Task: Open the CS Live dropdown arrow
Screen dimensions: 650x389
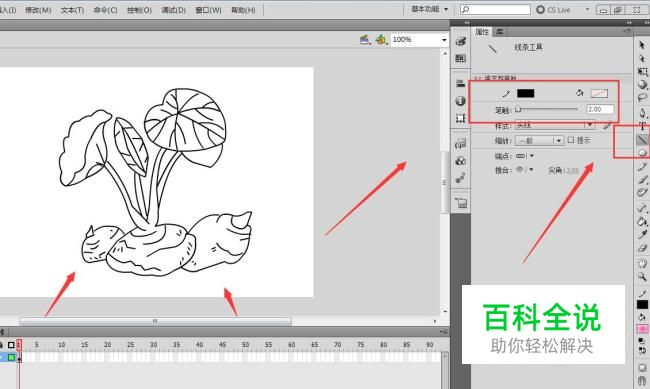Action: point(587,9)
